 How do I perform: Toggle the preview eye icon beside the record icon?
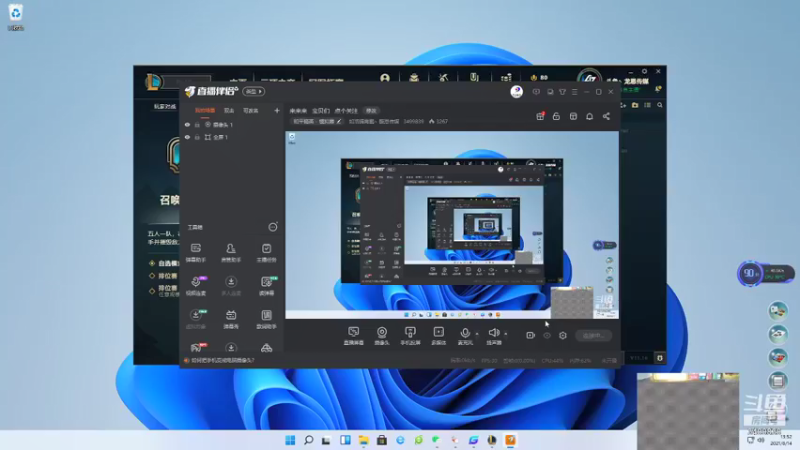547,335
